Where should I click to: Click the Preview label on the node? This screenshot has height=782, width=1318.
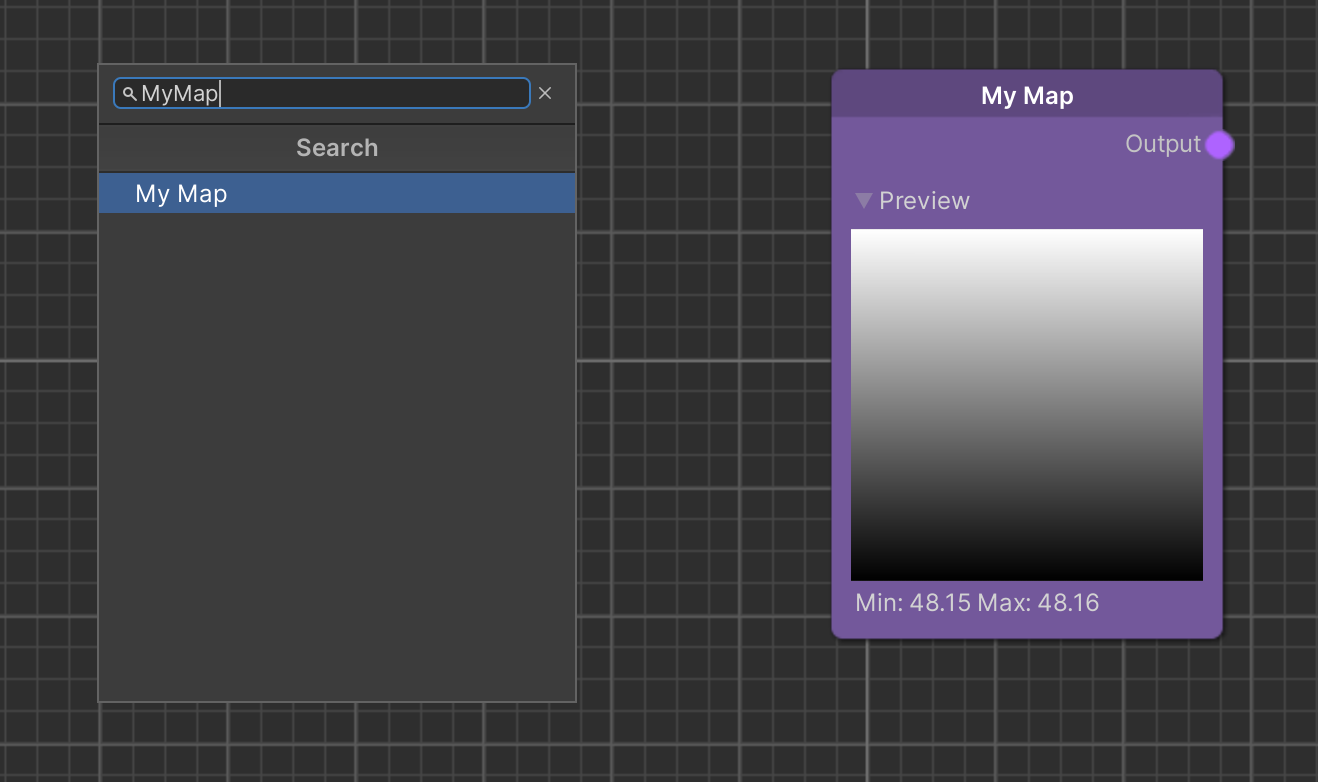tap(924, 201)
